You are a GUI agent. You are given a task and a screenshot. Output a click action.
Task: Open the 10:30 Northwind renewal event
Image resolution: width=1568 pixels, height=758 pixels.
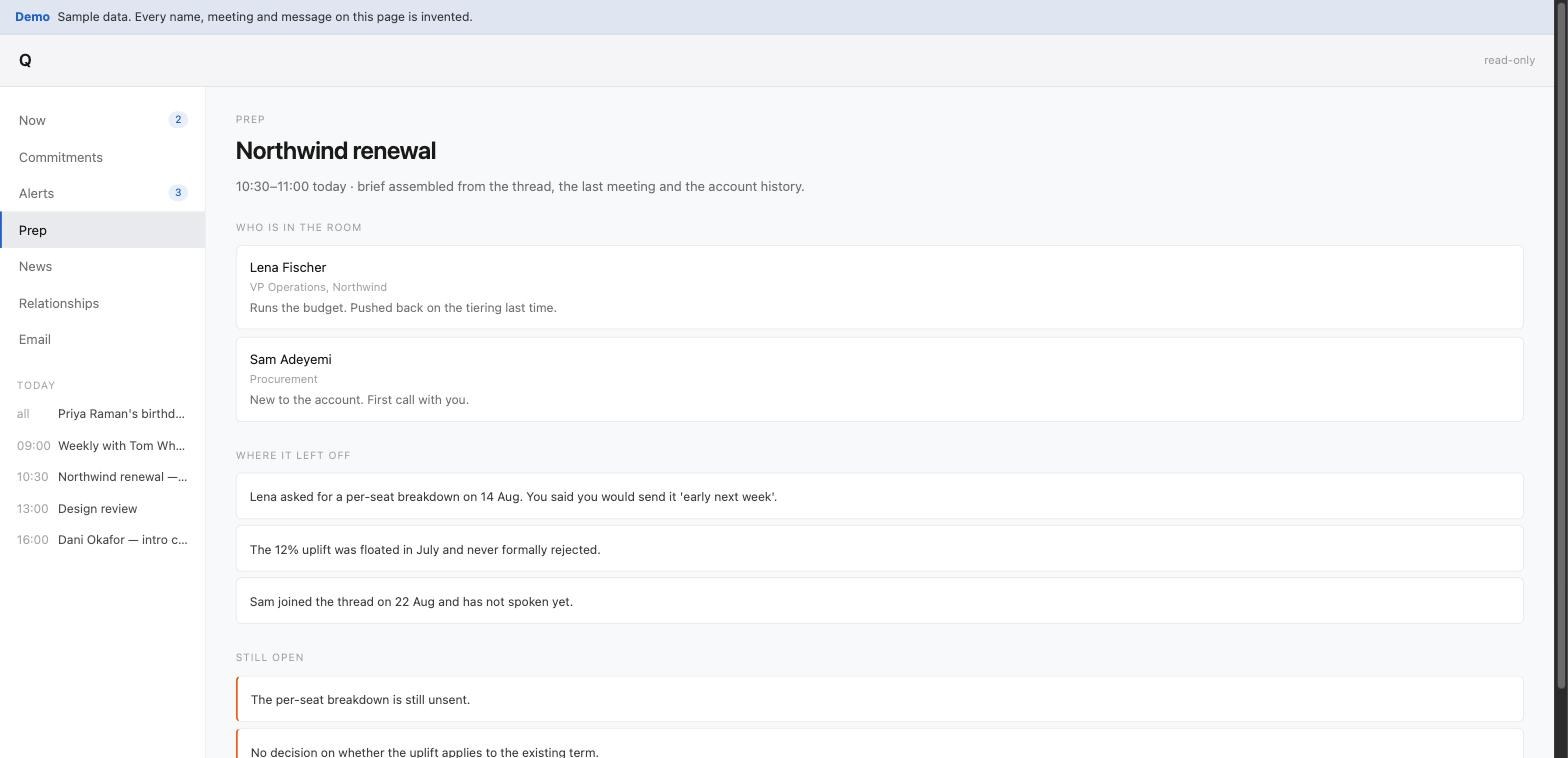click(102, 477)
